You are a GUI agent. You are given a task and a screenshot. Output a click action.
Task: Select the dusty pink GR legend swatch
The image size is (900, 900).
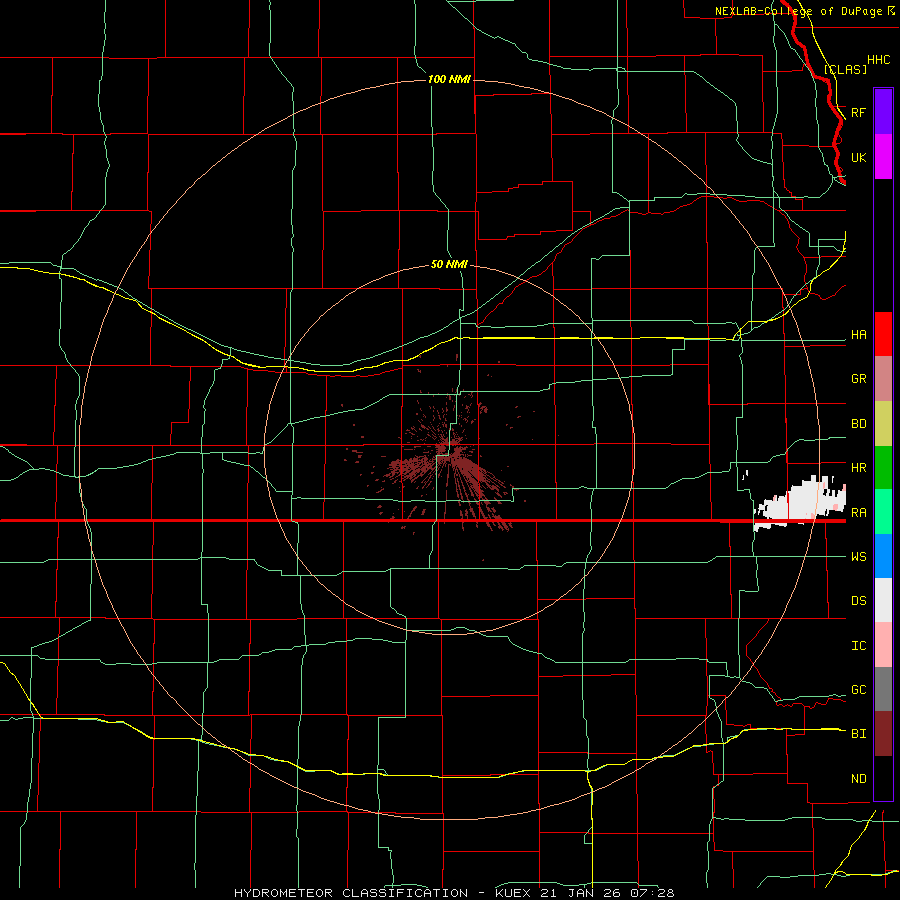883,379
